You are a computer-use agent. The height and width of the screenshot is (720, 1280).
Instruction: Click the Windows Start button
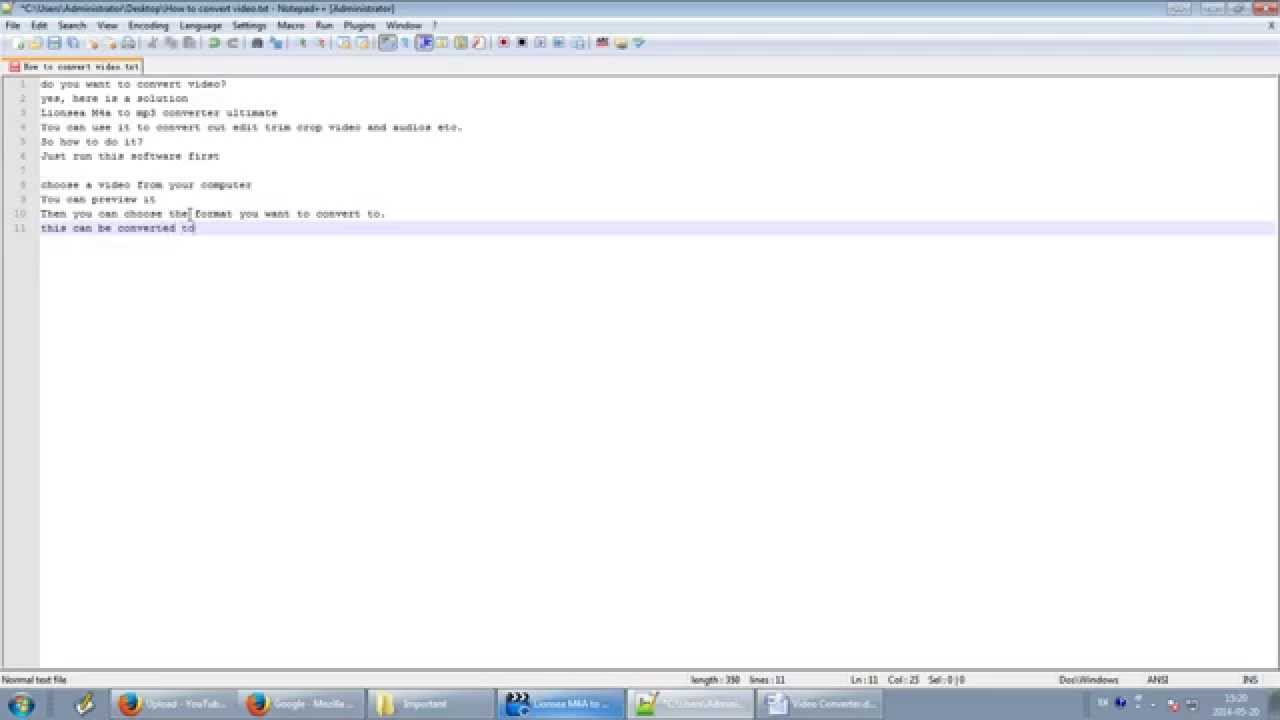pos(21,704)
